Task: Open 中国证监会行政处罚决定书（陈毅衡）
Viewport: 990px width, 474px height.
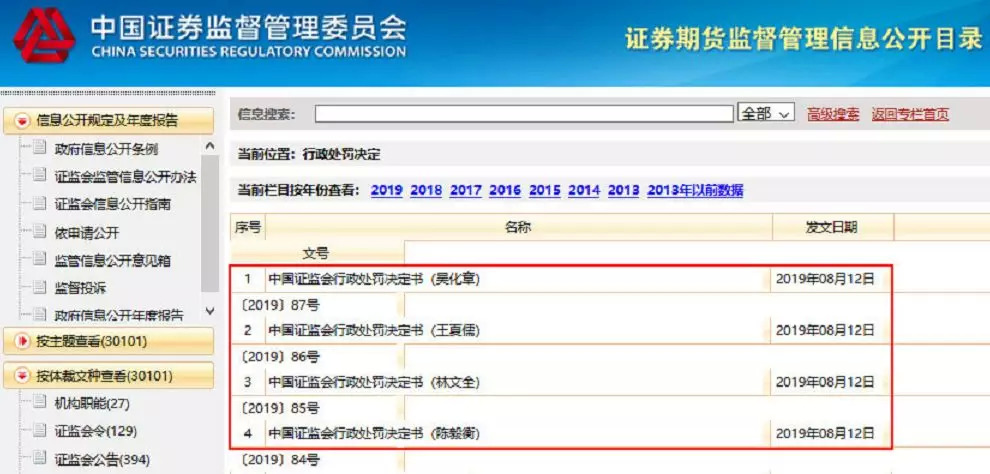Action: (374, 434)
